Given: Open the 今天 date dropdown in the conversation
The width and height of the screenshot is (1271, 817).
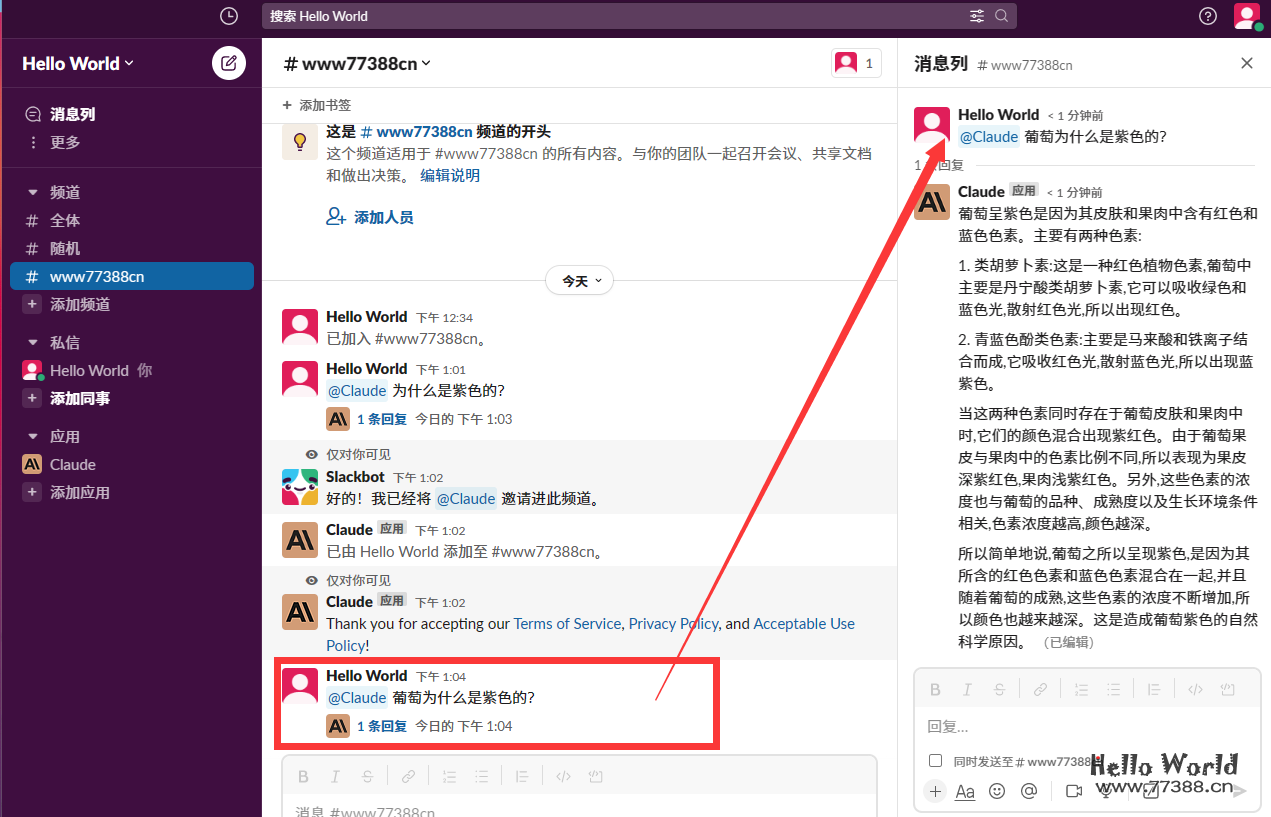Looking at the screenshot, I should tap(579, 281).
